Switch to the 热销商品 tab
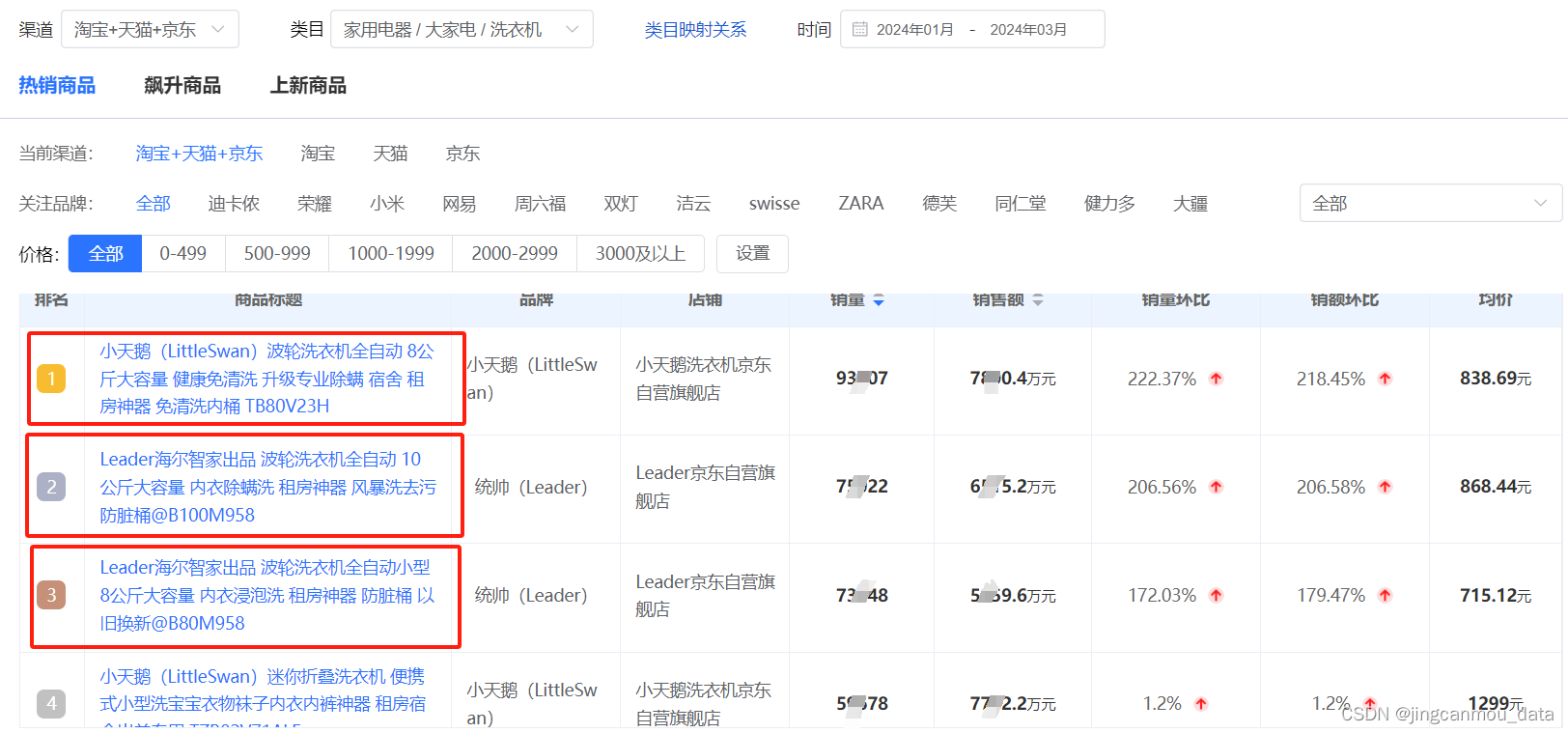The height and width of the screenshot is (733, 1568). 57,85
